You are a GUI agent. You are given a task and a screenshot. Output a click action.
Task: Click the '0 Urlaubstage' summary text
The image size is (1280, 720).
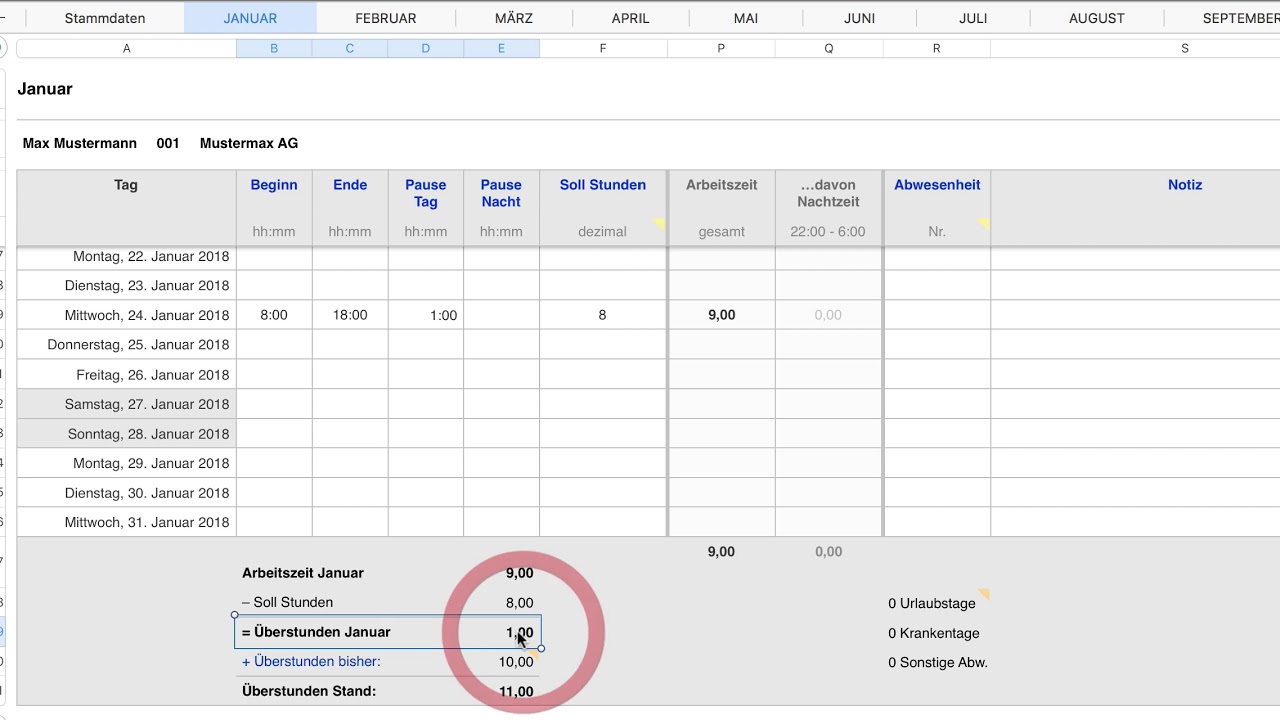pos(931,604)
